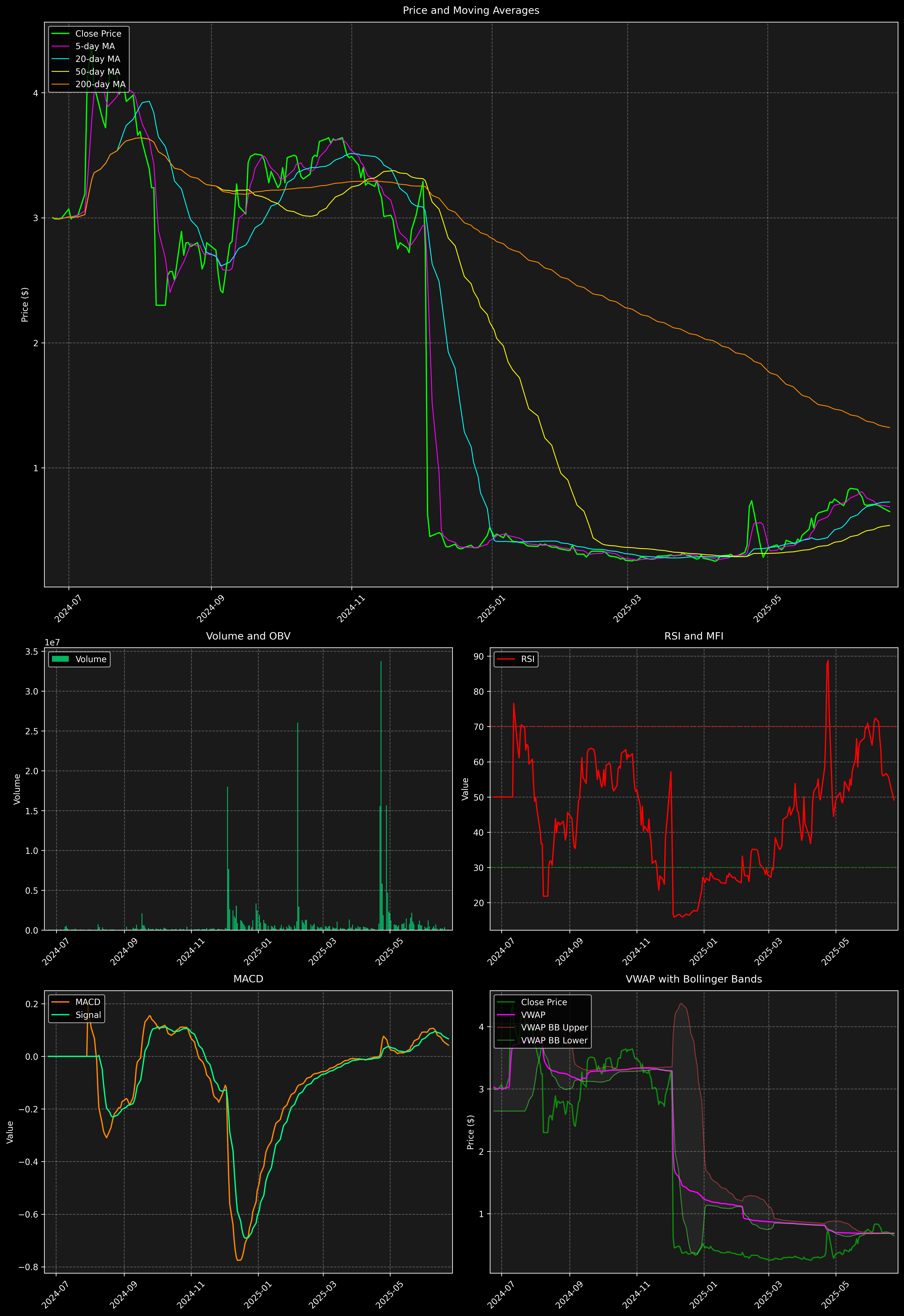The height and width of the screenshot is (1316, 904).
Task: Click the '70' y-tick on RSI chart
Action: (x=479, y=726)
